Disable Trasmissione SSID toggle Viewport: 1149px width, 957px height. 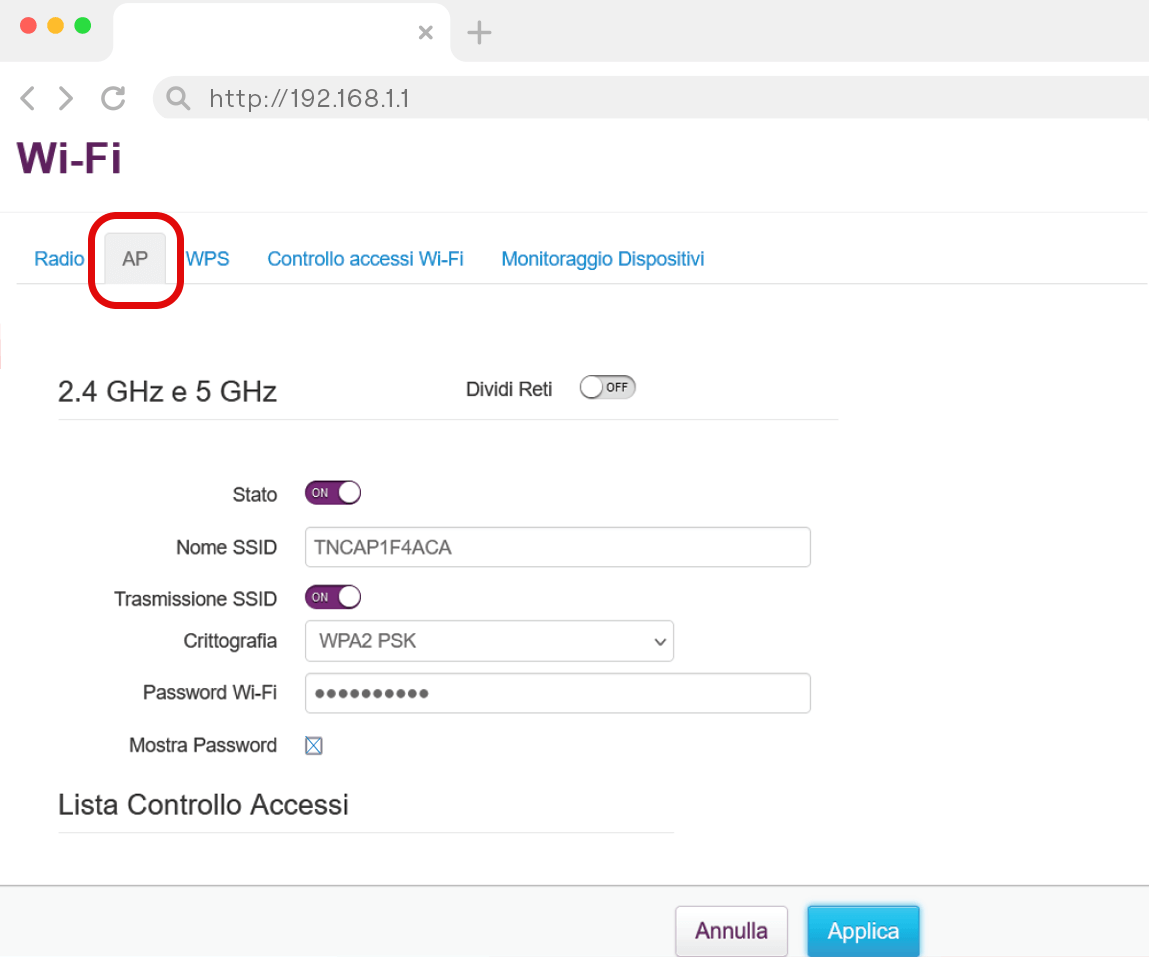332,598
